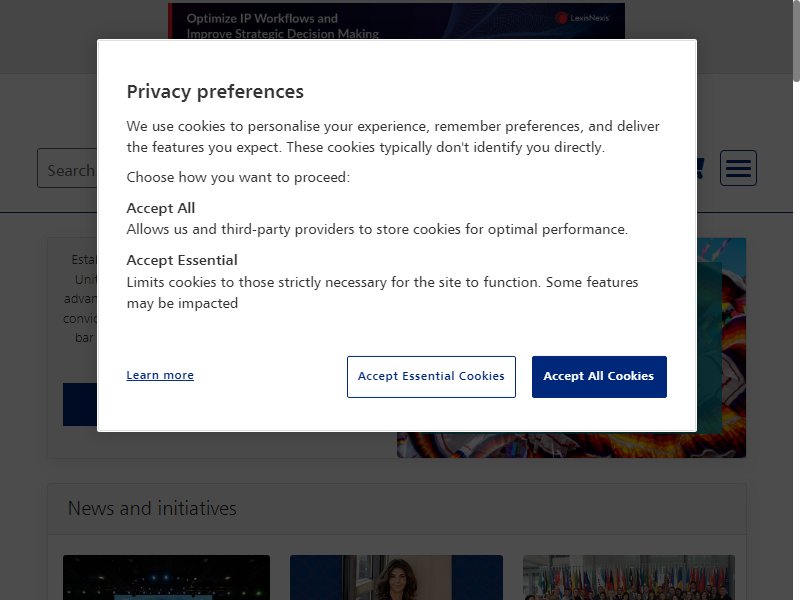Click the colorful hero image
Screen dimensions: 800x600
tap(571, 444)
